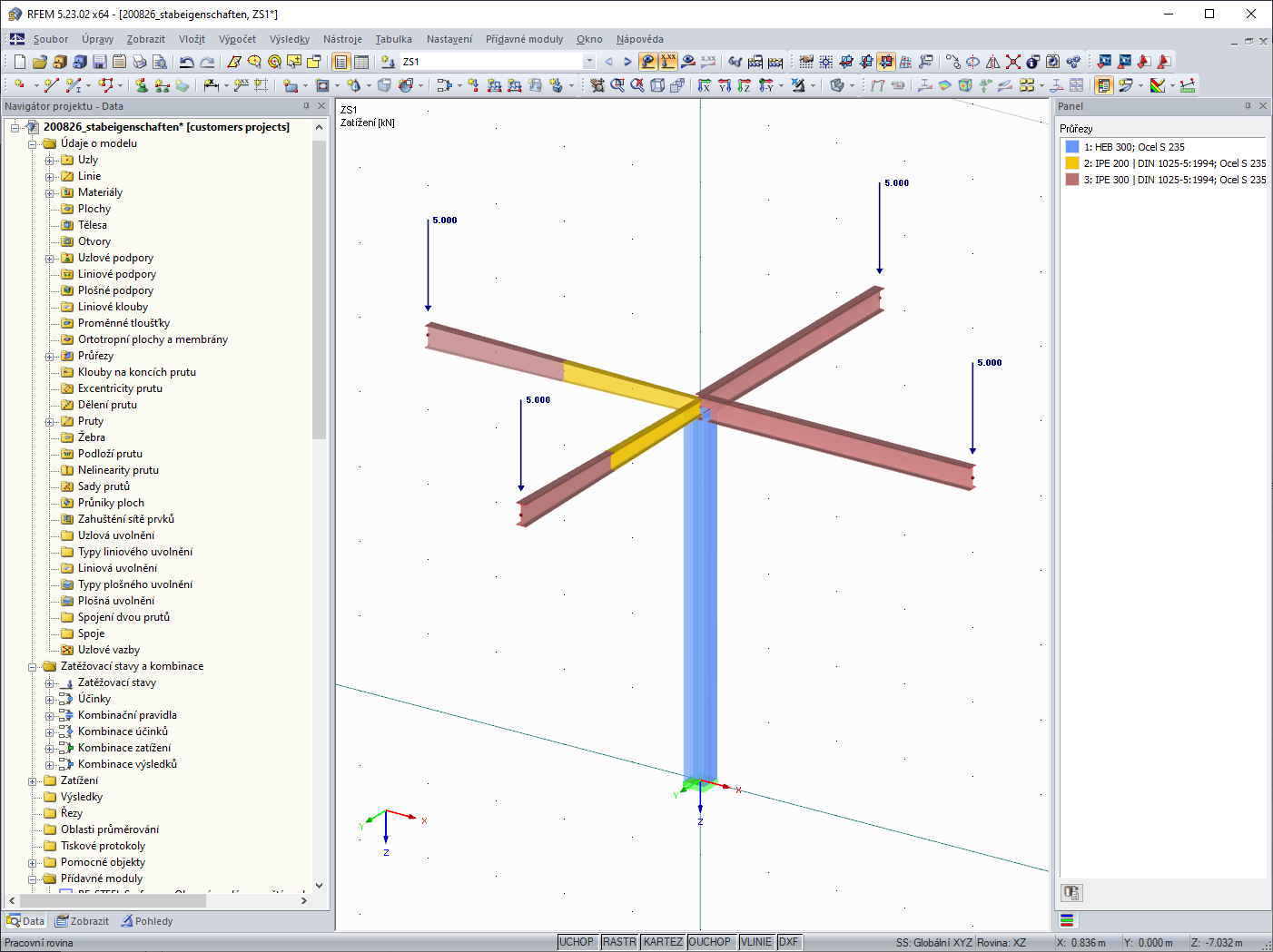Toggle UCHOP snap in status bar

(577, 942)
